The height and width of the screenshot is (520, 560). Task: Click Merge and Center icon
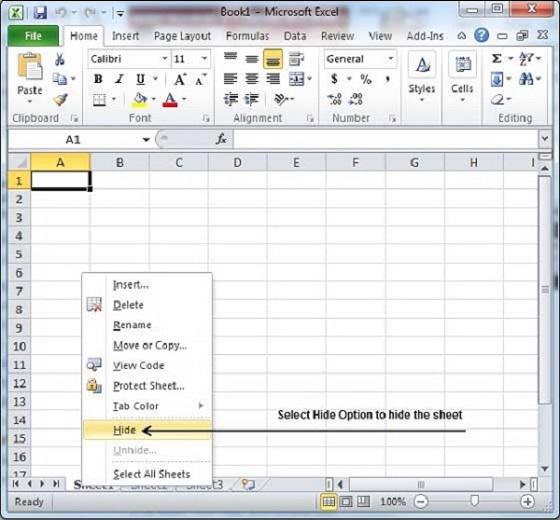tap(296, 79)
